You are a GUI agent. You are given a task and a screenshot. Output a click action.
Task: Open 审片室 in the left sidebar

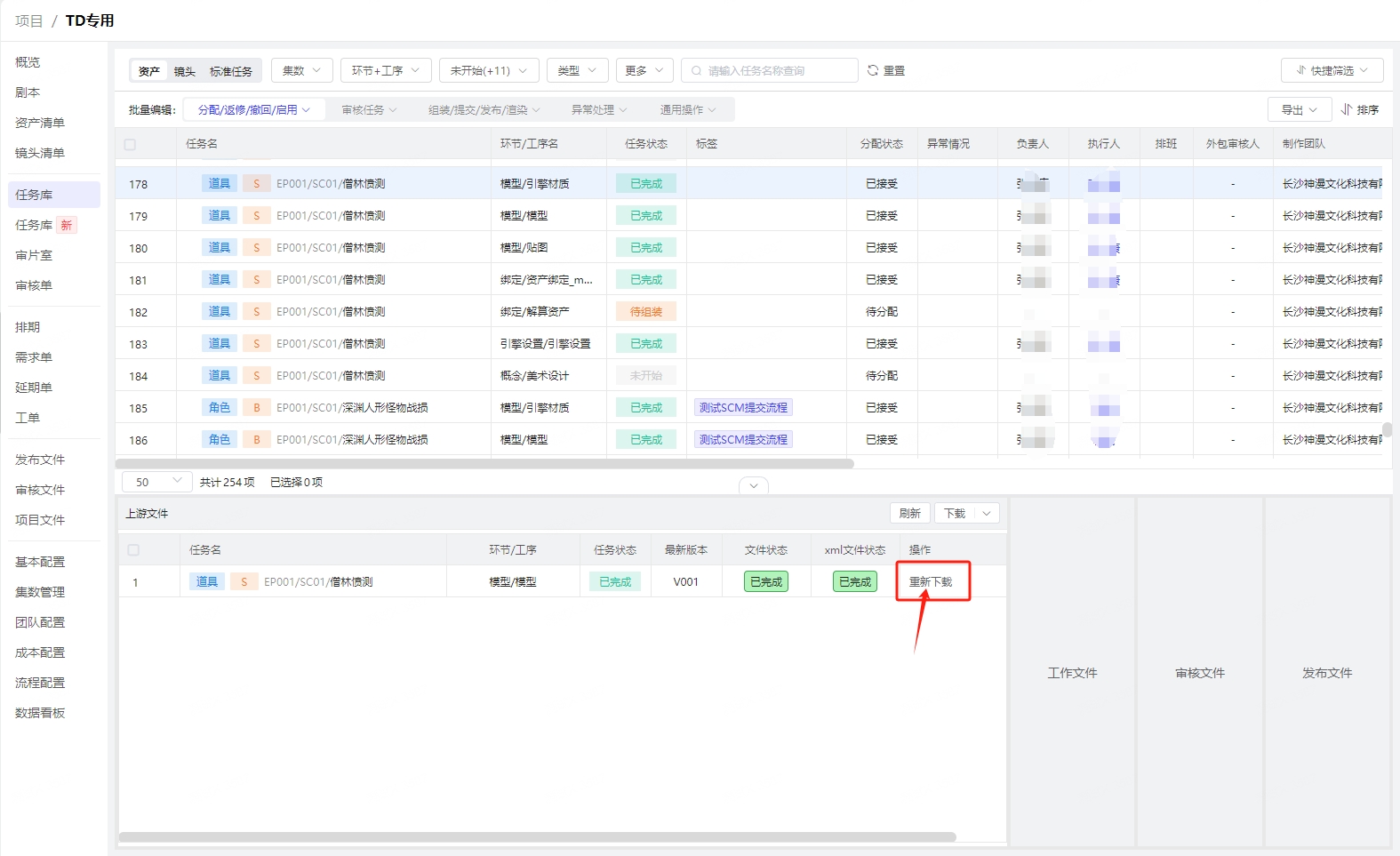pyautogui.click(x=34, y=255)
